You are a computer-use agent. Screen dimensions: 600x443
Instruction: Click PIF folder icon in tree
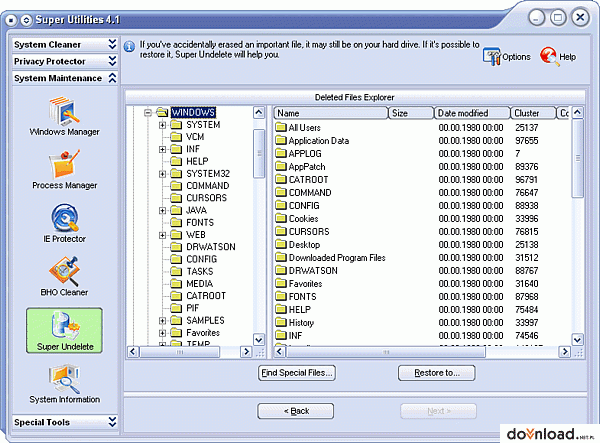(176, 308)
